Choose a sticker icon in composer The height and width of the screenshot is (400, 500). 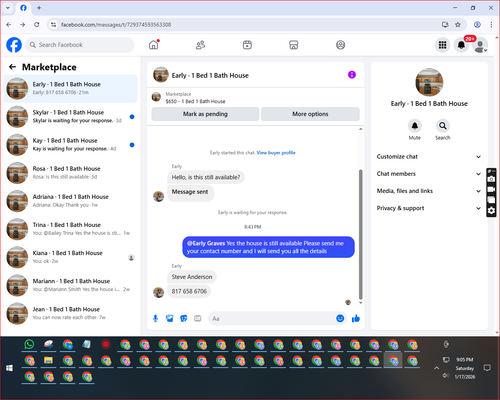click(x=184, y=319)
